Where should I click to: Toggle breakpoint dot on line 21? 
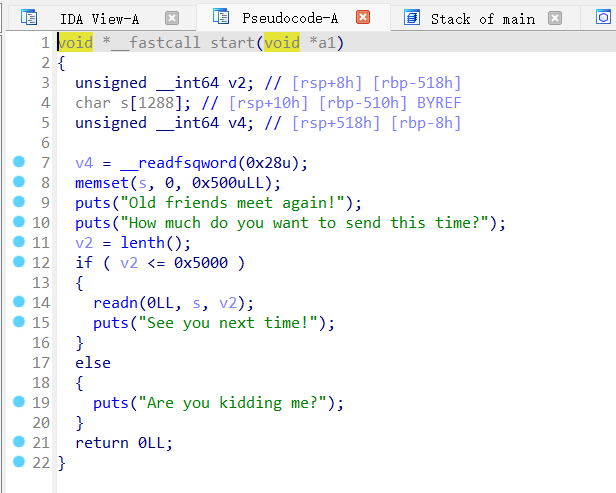(x=18, y=442)
